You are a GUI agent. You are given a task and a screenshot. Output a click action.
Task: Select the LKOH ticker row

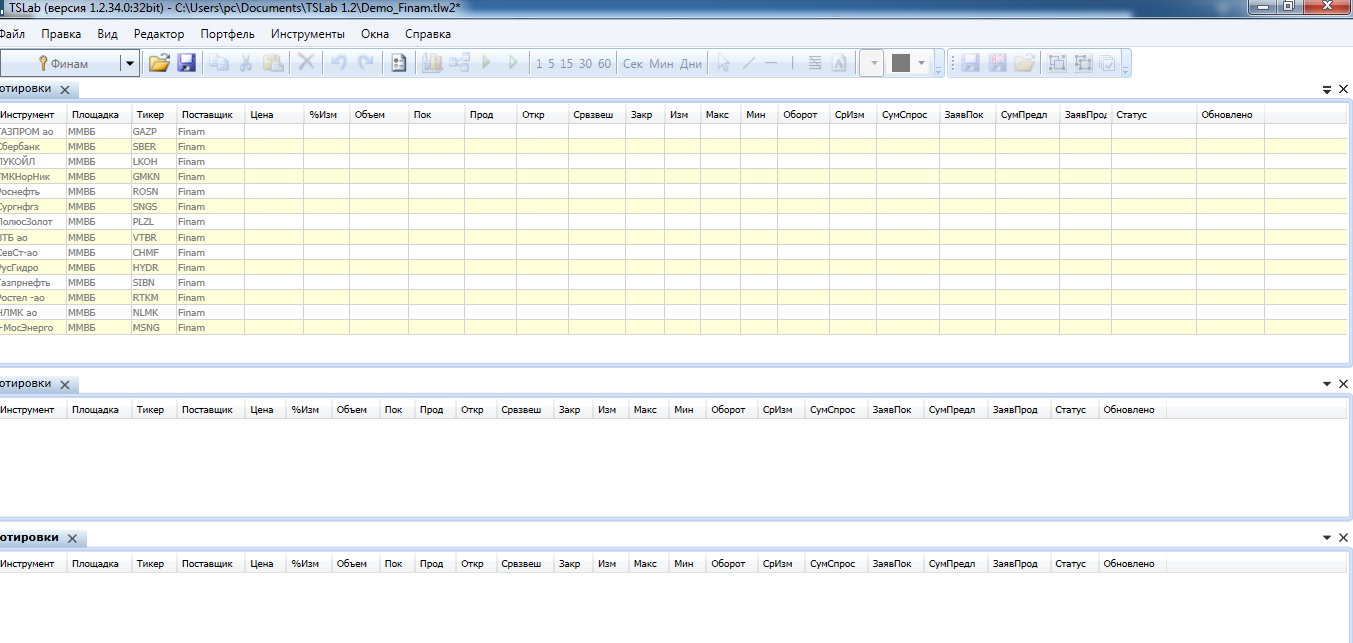pos(674,161)
